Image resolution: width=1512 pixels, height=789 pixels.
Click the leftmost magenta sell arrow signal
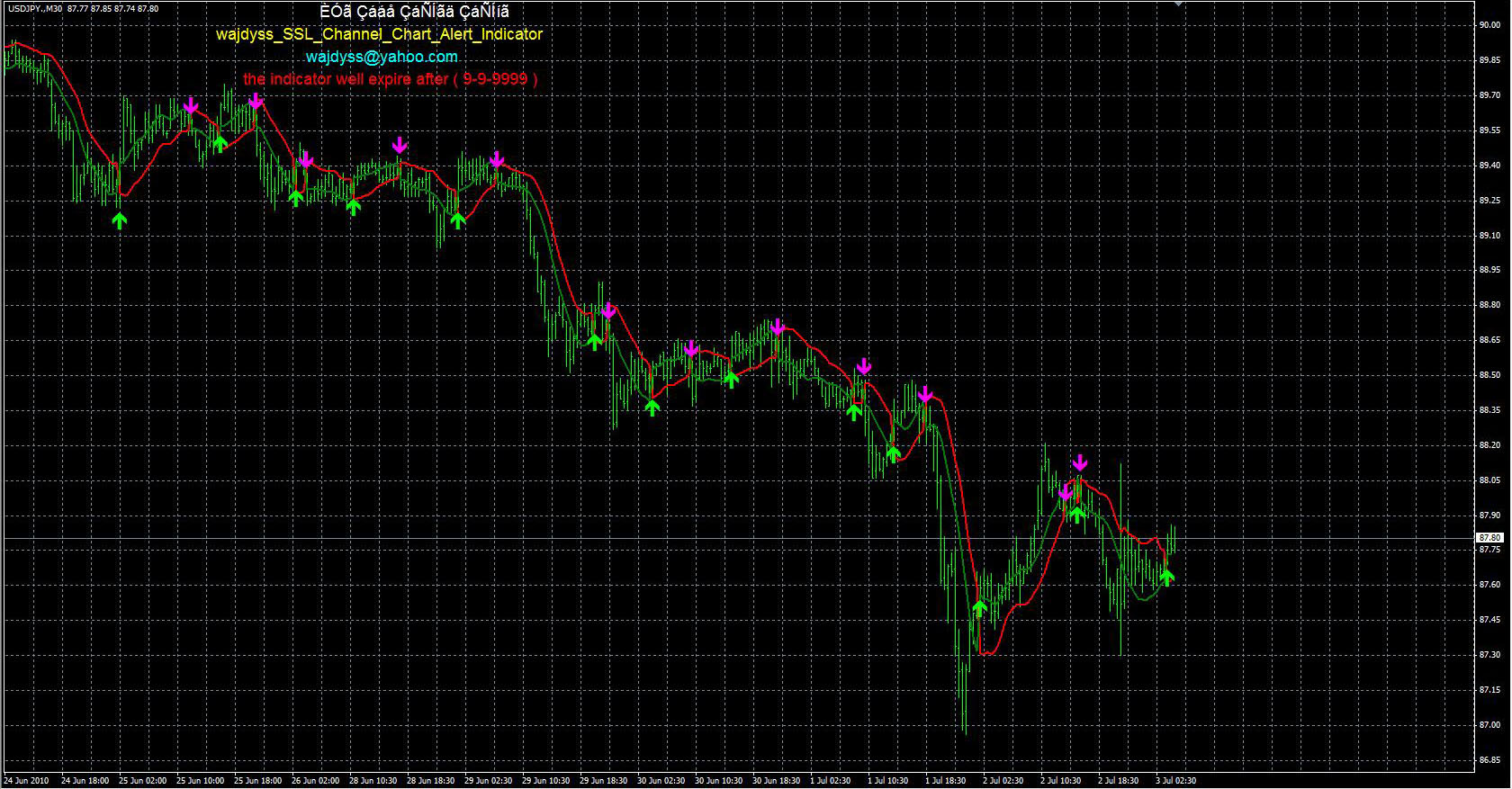point(191,106)
